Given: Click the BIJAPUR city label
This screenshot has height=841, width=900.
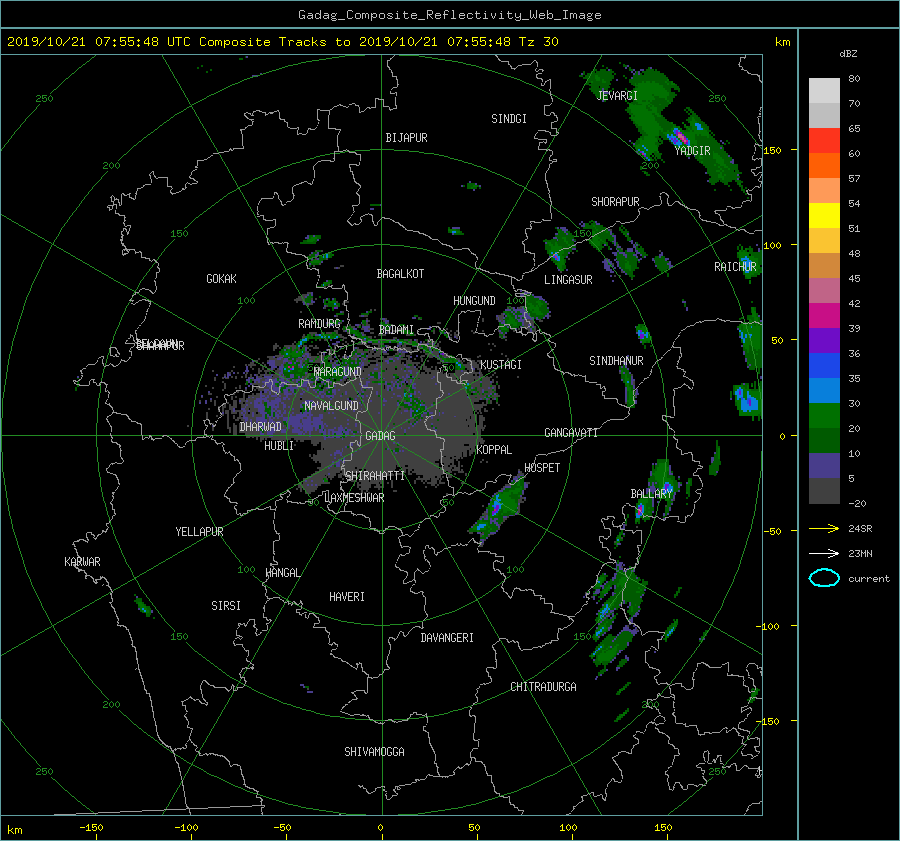Looking at the screenshot, I should (406, 138).
